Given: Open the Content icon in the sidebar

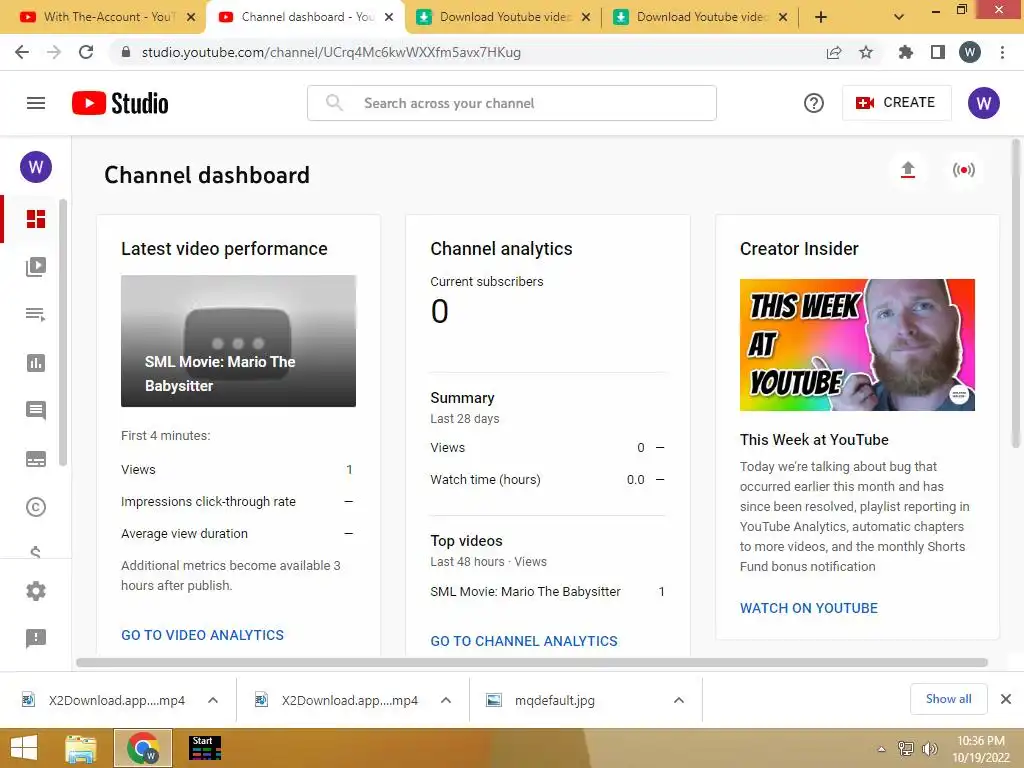Looking at the screenshot, I should click(36, 266).
